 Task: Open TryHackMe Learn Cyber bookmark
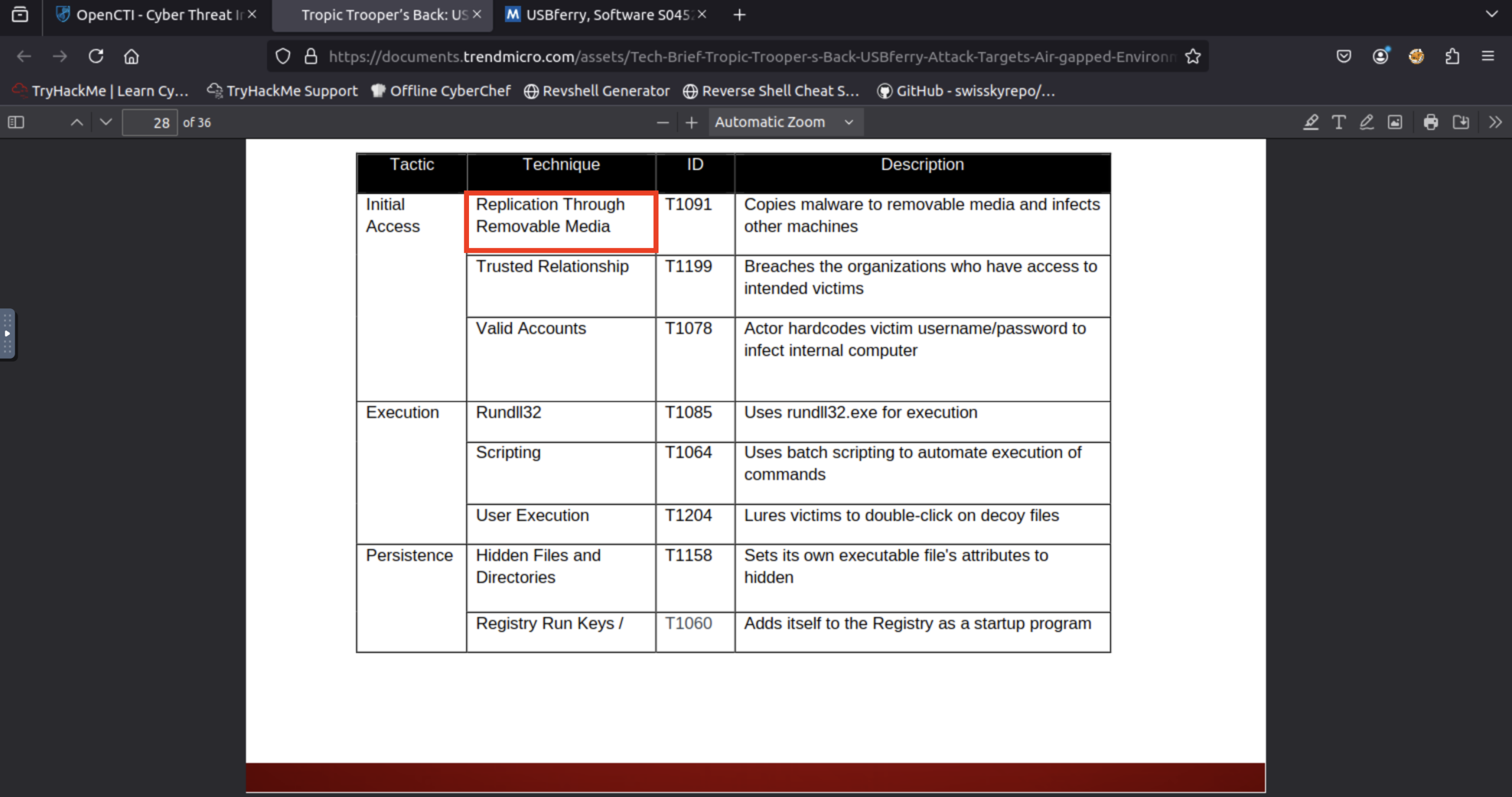100,90
